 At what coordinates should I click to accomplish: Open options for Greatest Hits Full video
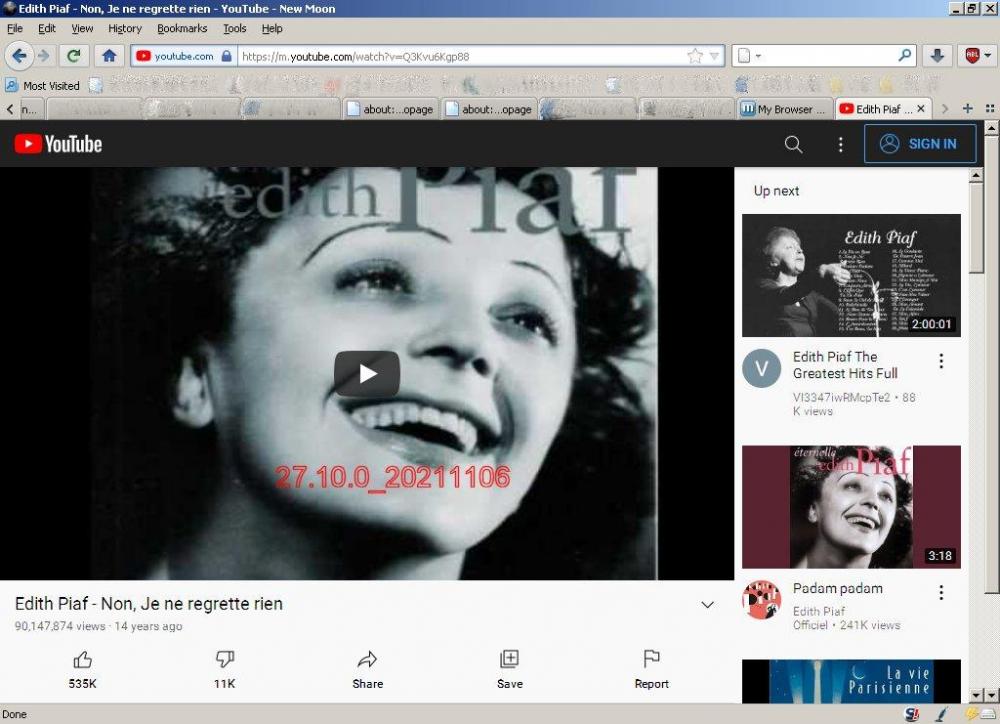940,361
